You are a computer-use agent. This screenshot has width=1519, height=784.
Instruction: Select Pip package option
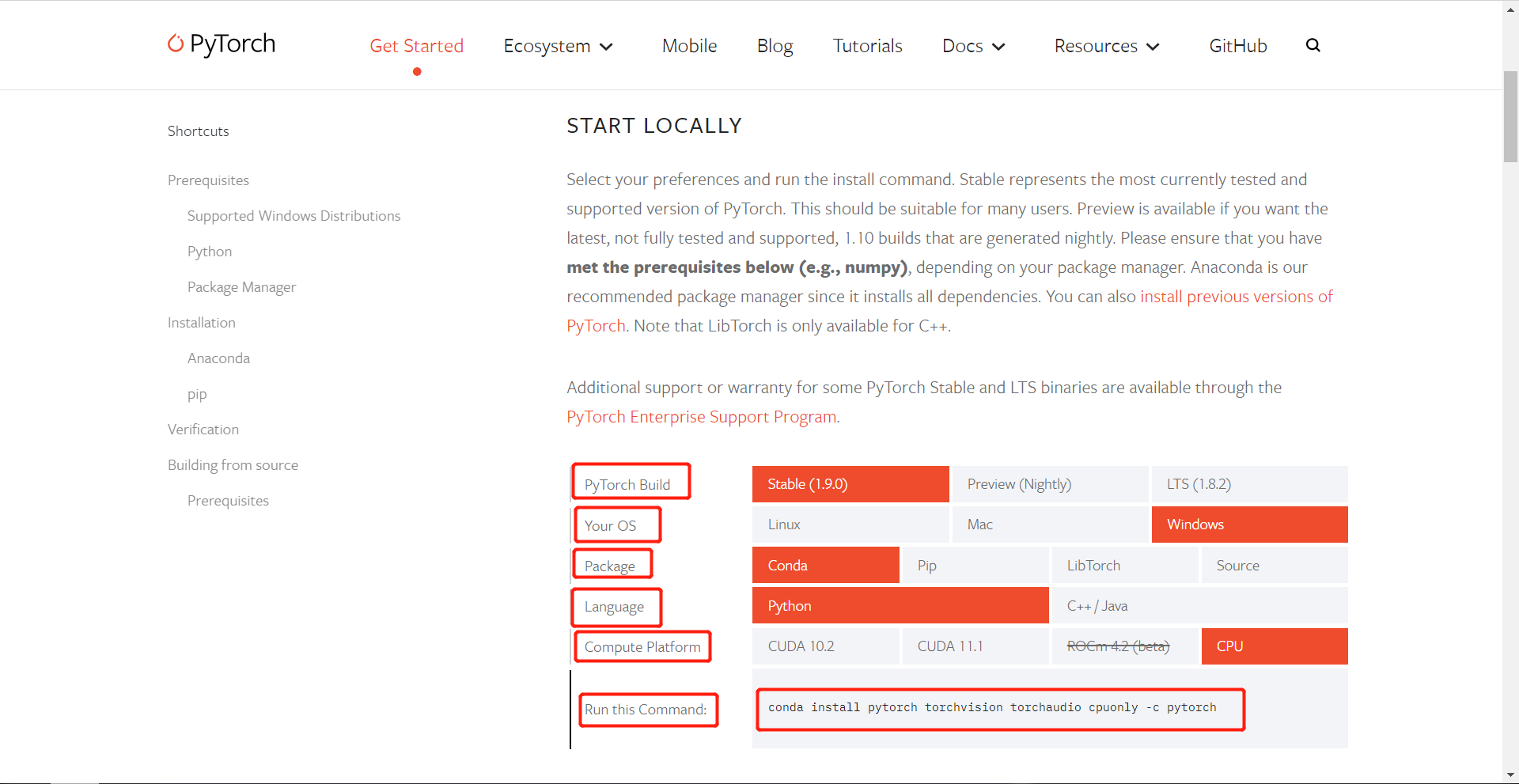[975, 565]
